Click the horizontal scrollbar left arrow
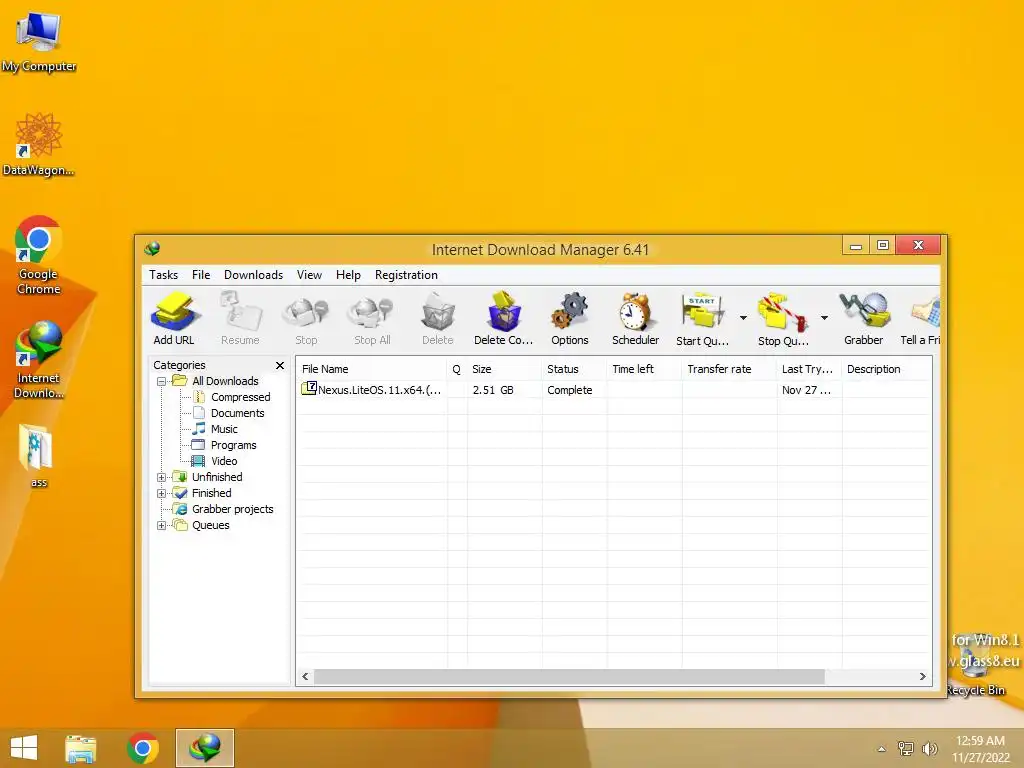 tap(305, 677)
